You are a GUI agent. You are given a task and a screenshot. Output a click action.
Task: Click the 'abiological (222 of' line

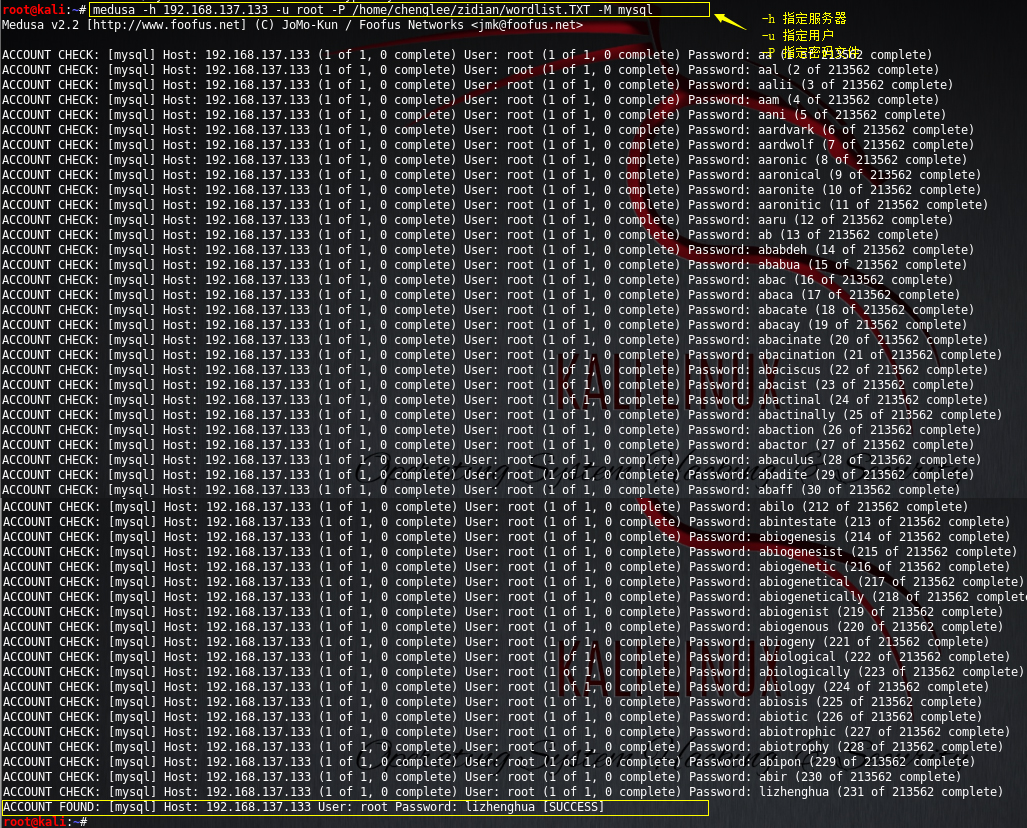point(507,657)
